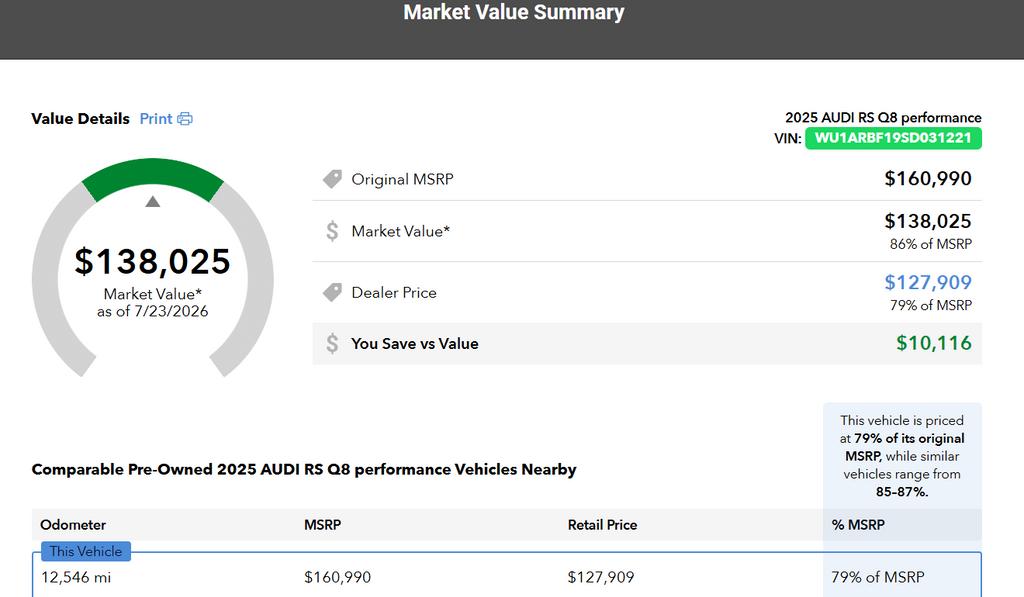This screenshot has height=597, width=1024.
Task: Click the printer icon beside Print
Action: tap(185, 119)
